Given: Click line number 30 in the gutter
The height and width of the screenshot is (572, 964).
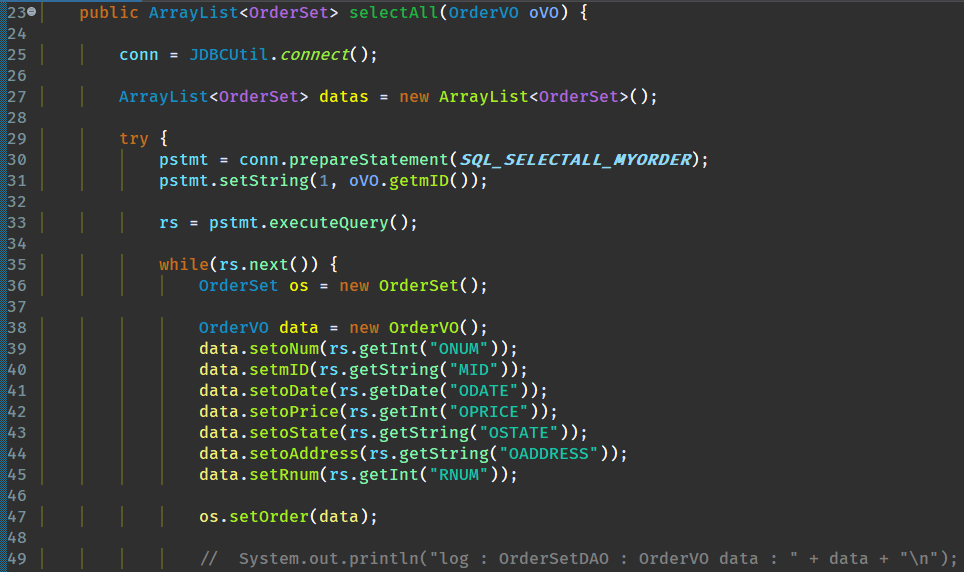Looking at the screenshot, I should 17,160.
